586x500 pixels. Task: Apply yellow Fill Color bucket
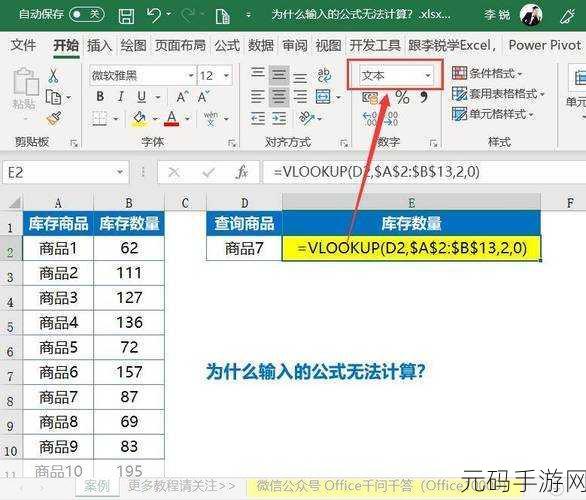coord(139,119)
